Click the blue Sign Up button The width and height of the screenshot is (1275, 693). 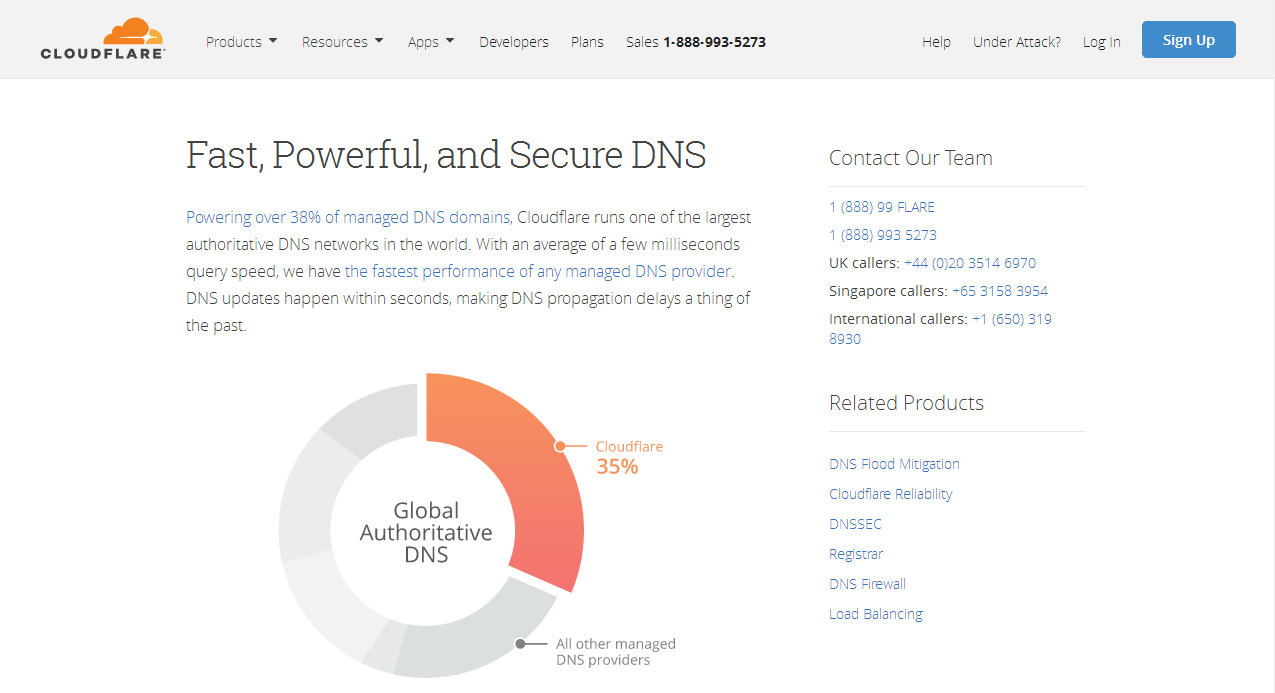coord(1189,40)
